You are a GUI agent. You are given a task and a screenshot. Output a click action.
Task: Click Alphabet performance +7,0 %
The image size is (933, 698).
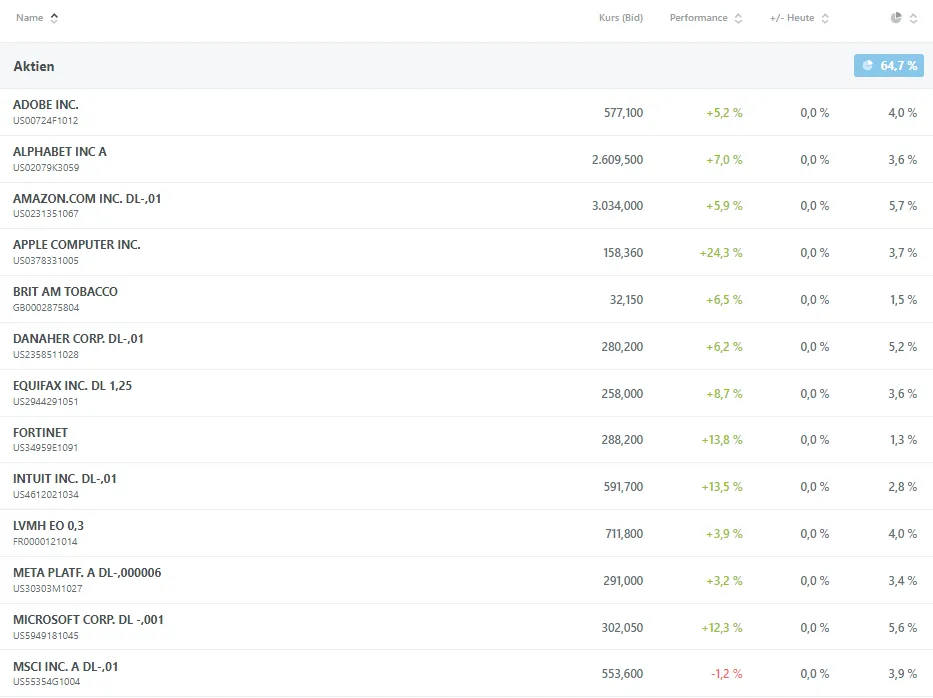coord(724,159)
